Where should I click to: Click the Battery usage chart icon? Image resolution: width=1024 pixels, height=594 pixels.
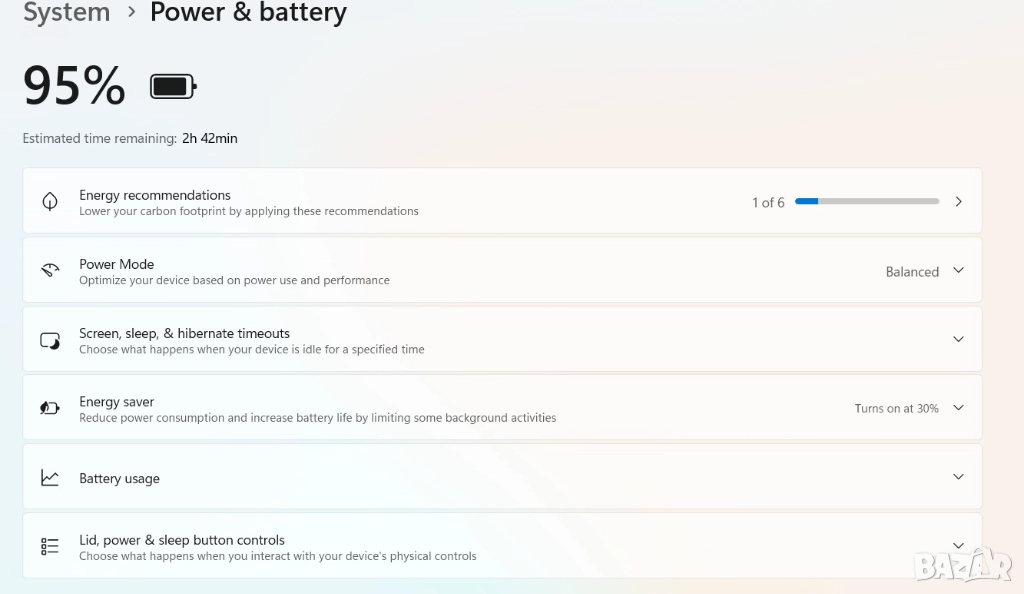pos(50,478)
